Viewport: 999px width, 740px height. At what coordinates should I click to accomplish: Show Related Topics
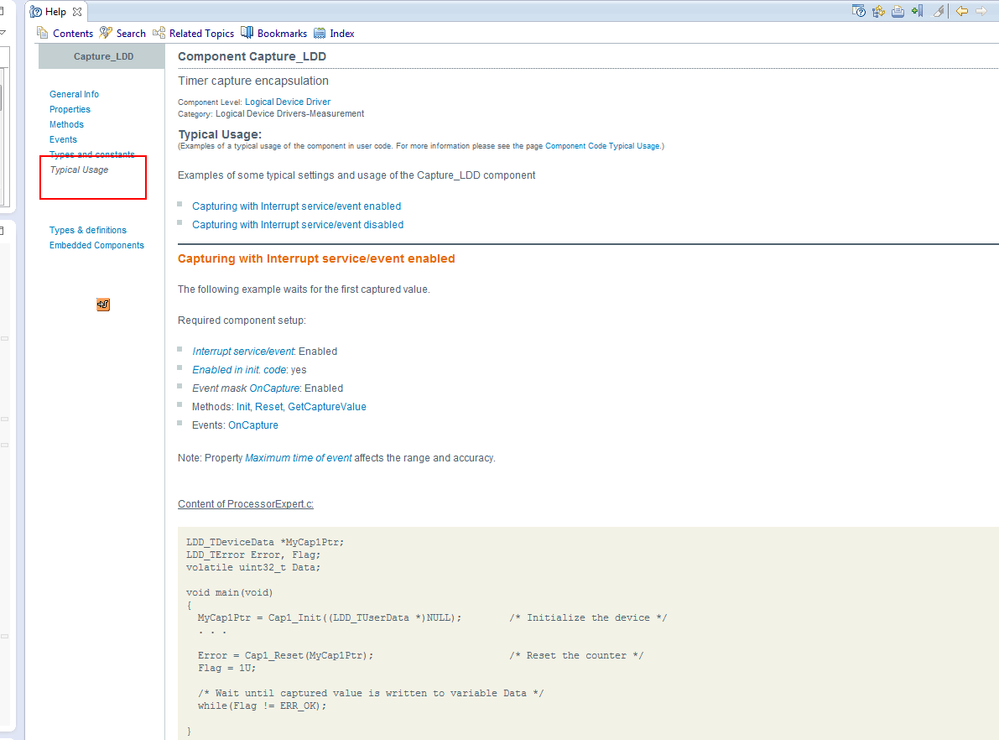click(x=194, y=33)
